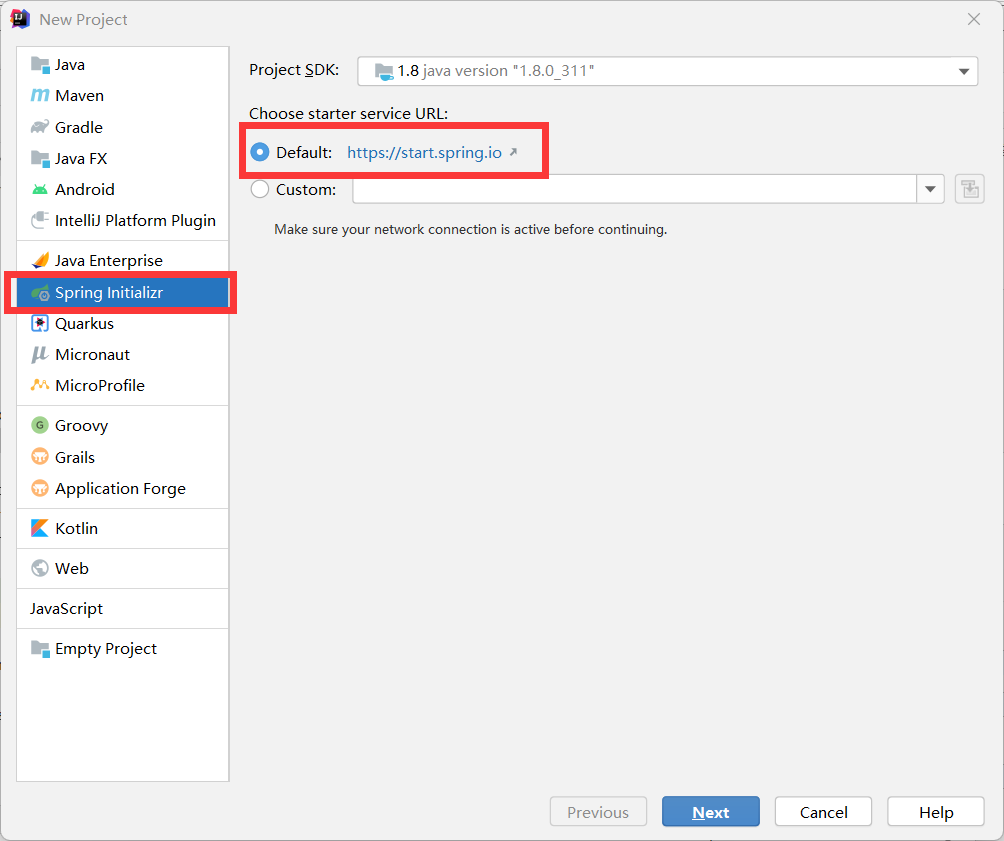Click the Project SDK version text
This screenshot has height=841, width=1004.
click(496, 71)
